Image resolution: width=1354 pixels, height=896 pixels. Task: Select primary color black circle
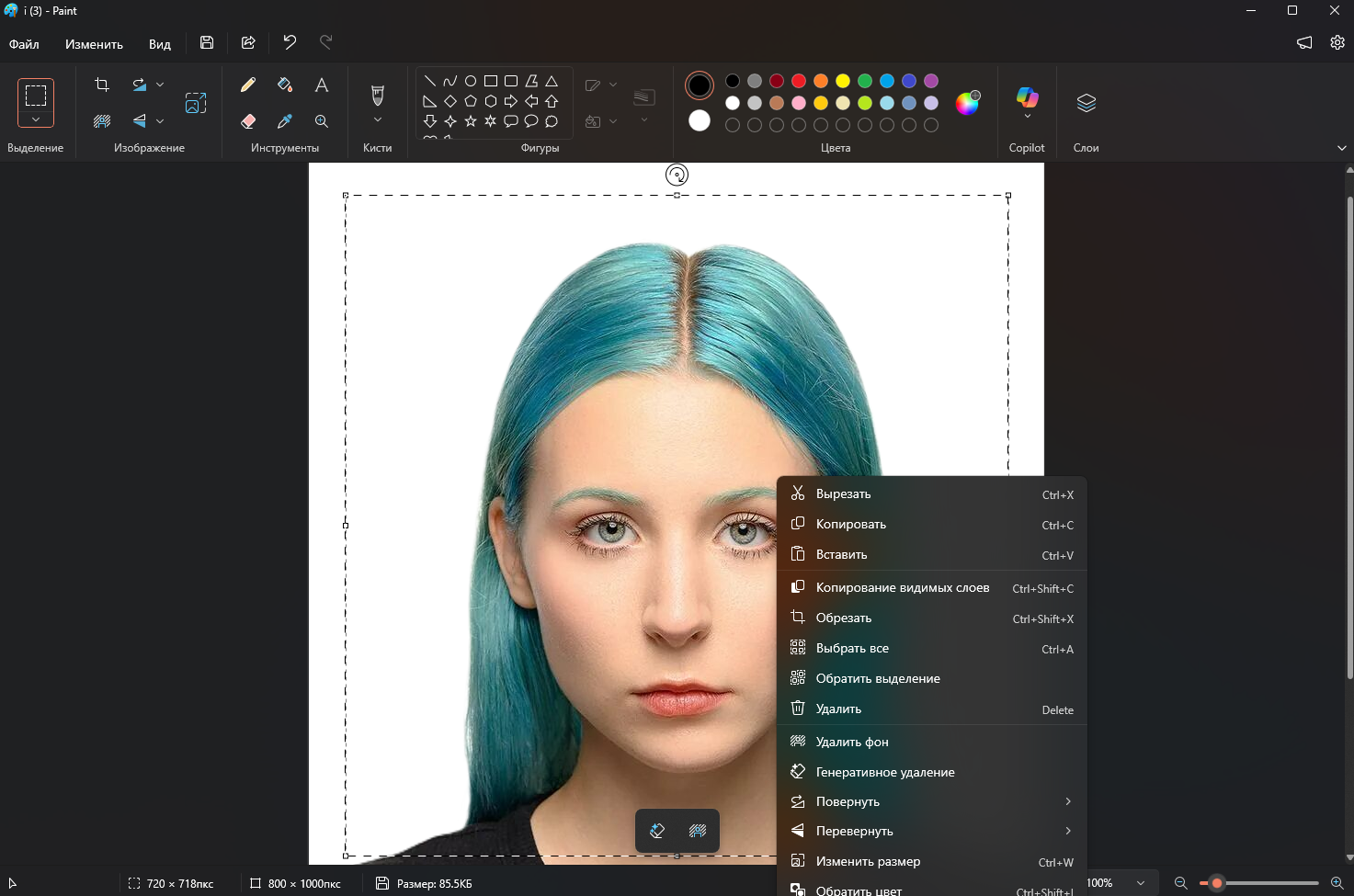point(700,85)
